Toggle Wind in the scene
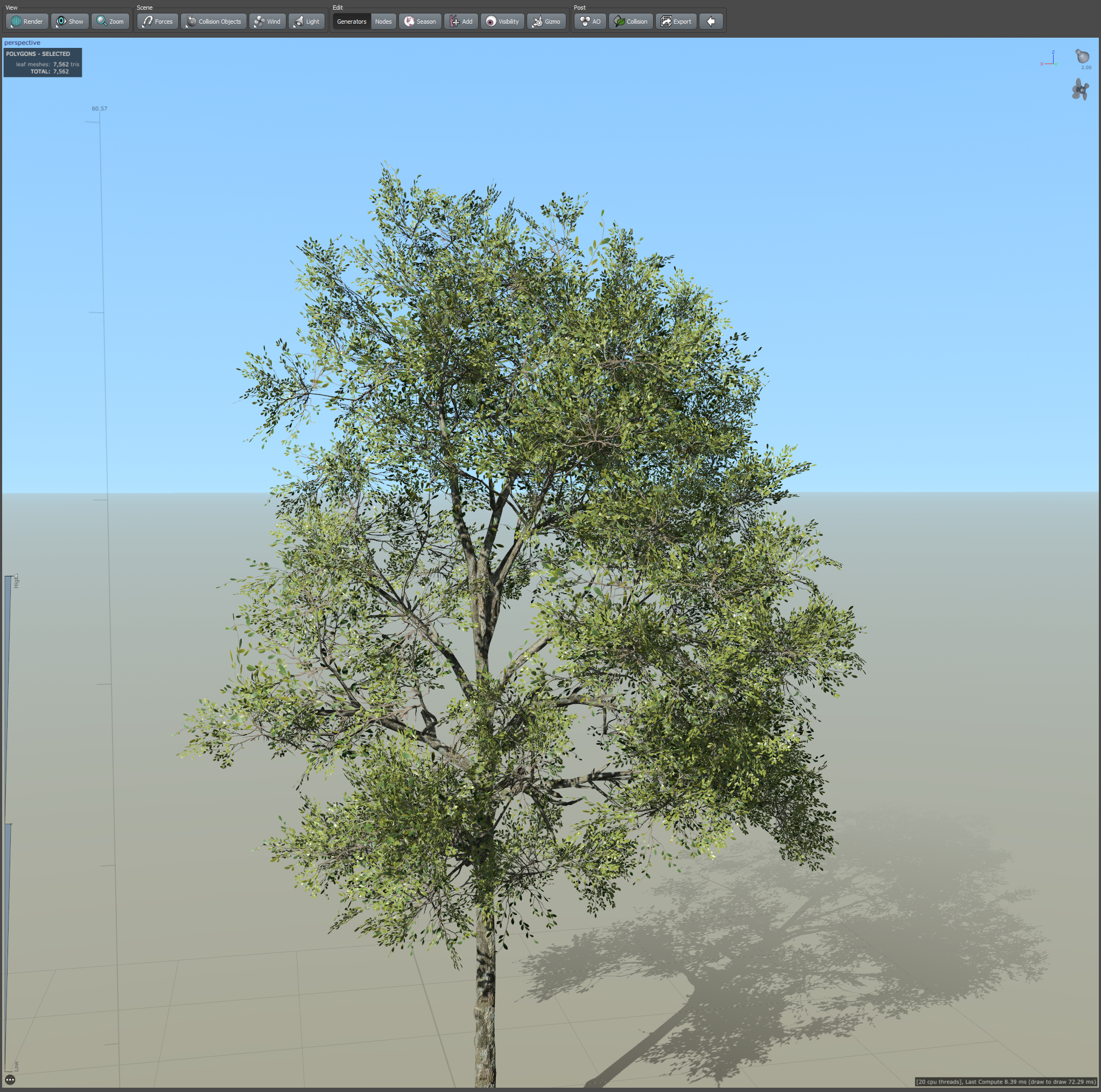This screenshot has height=1092, width=1101. [267, 22]
